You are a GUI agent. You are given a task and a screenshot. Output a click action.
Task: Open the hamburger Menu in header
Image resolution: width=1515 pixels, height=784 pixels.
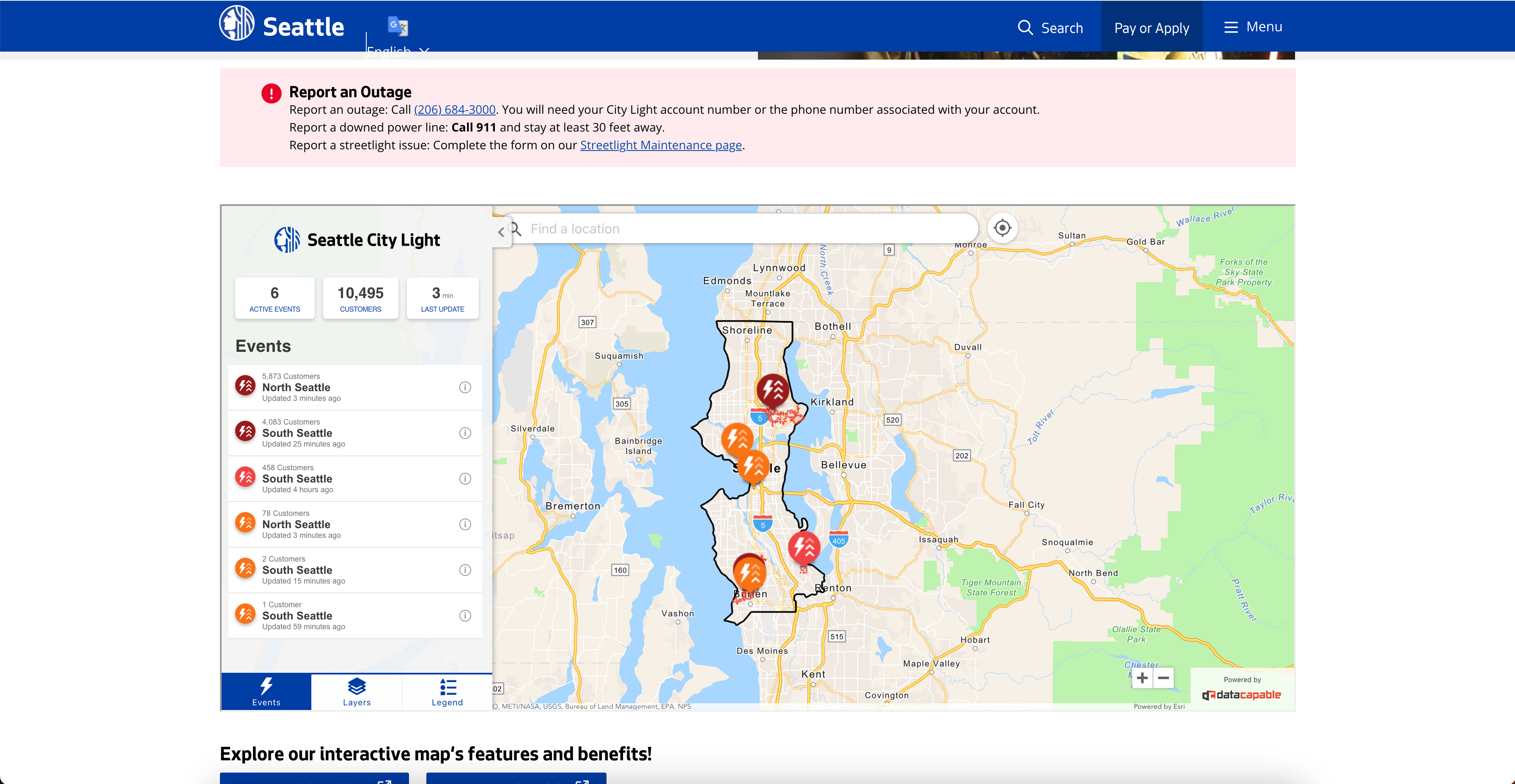1253,27
